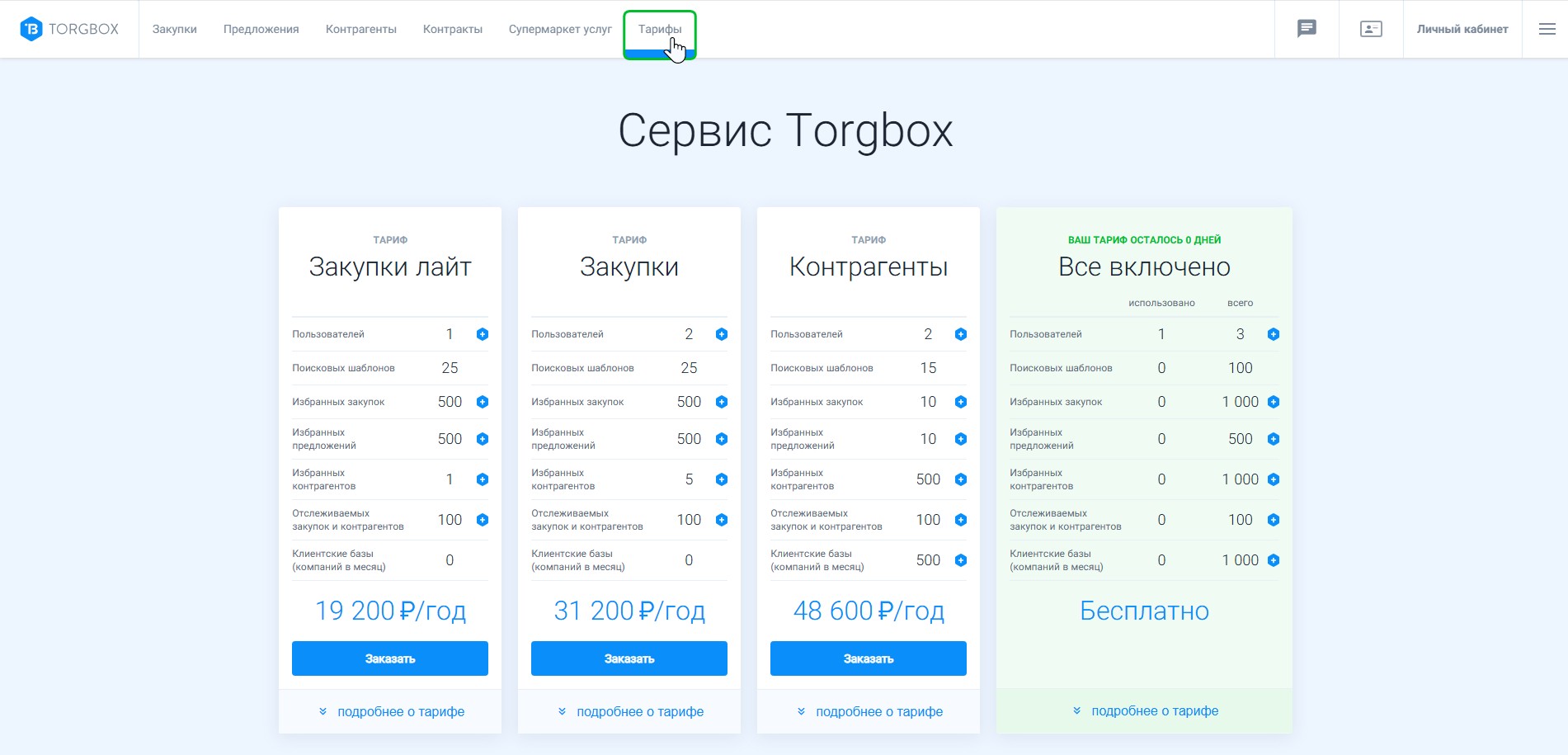Click the Бесплатно price label
This screenshot has height=755, width=1568.
pos(1145,611)
